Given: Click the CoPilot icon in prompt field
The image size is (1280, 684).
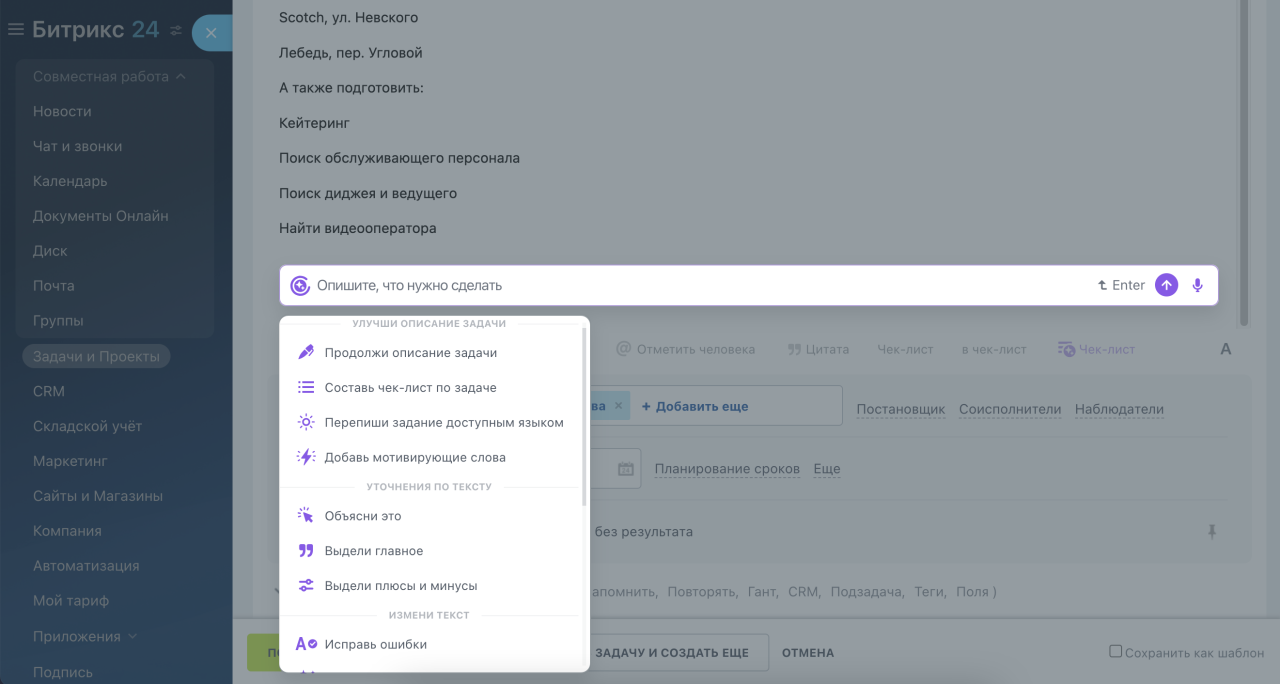Looking at the screenshot, I should tap(300, 285).
